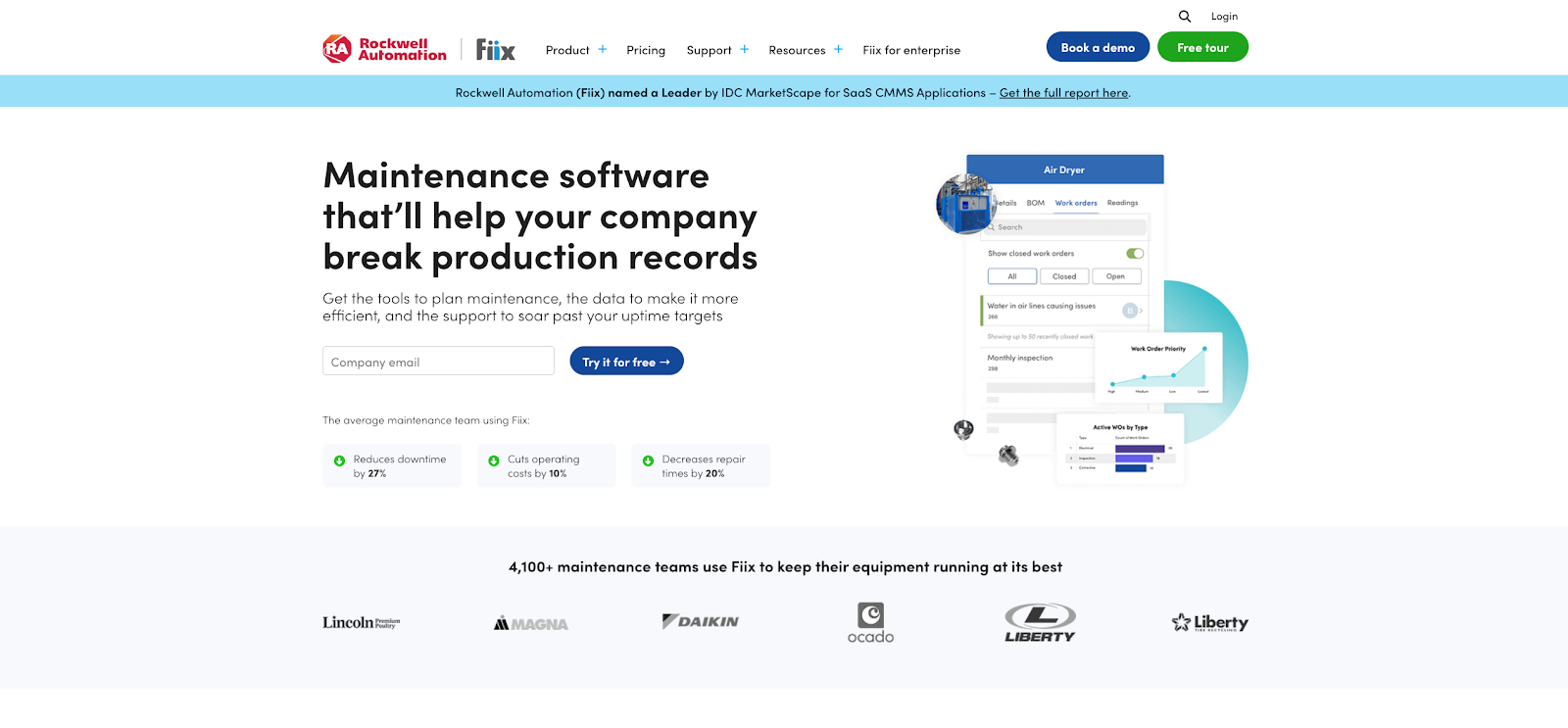1568x728 pixels.
Task: Open the Product menu
Action: (x=567, y=50)
